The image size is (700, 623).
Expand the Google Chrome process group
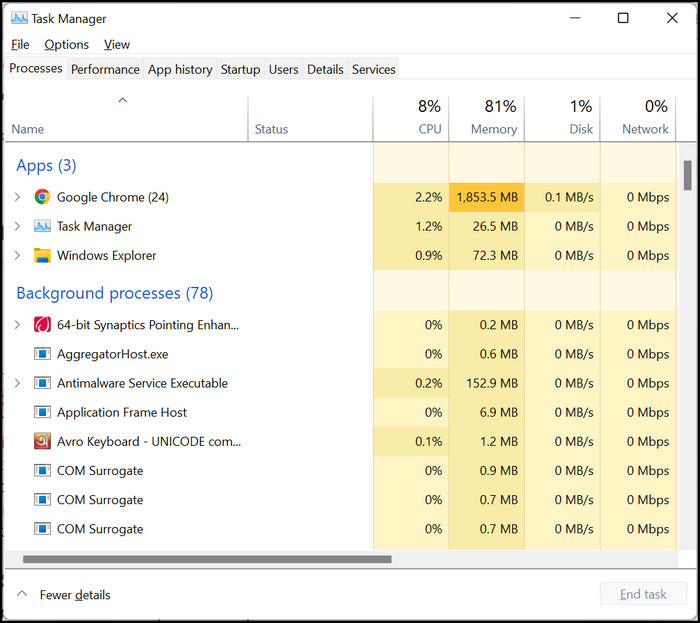click(17, 197)
